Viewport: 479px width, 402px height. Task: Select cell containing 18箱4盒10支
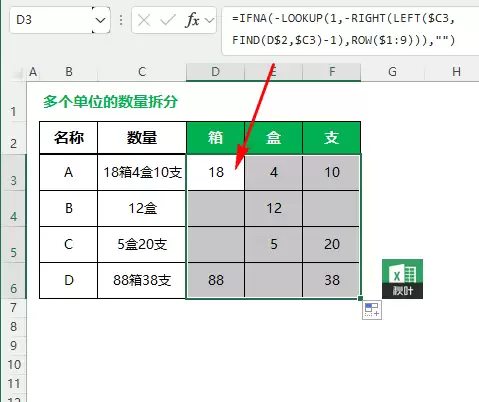tap(142, 172)
